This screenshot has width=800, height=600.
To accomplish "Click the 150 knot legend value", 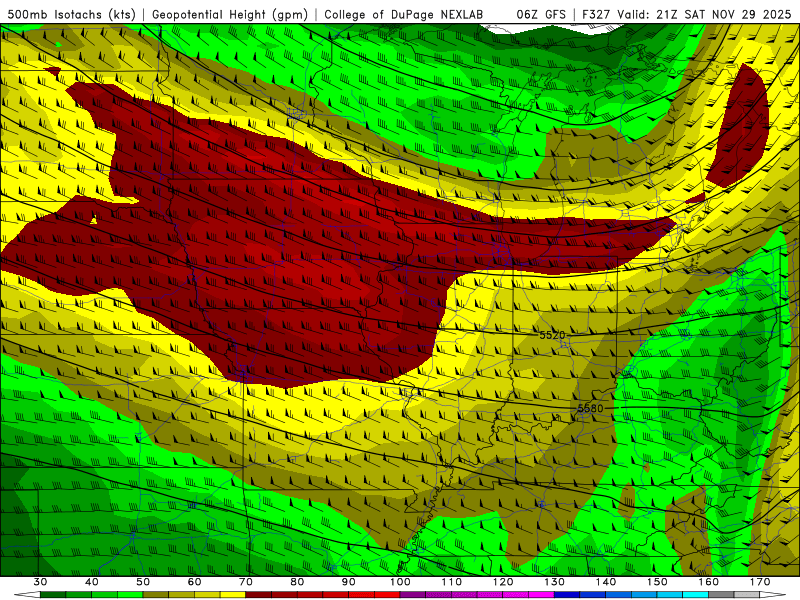I will (657, 582).
